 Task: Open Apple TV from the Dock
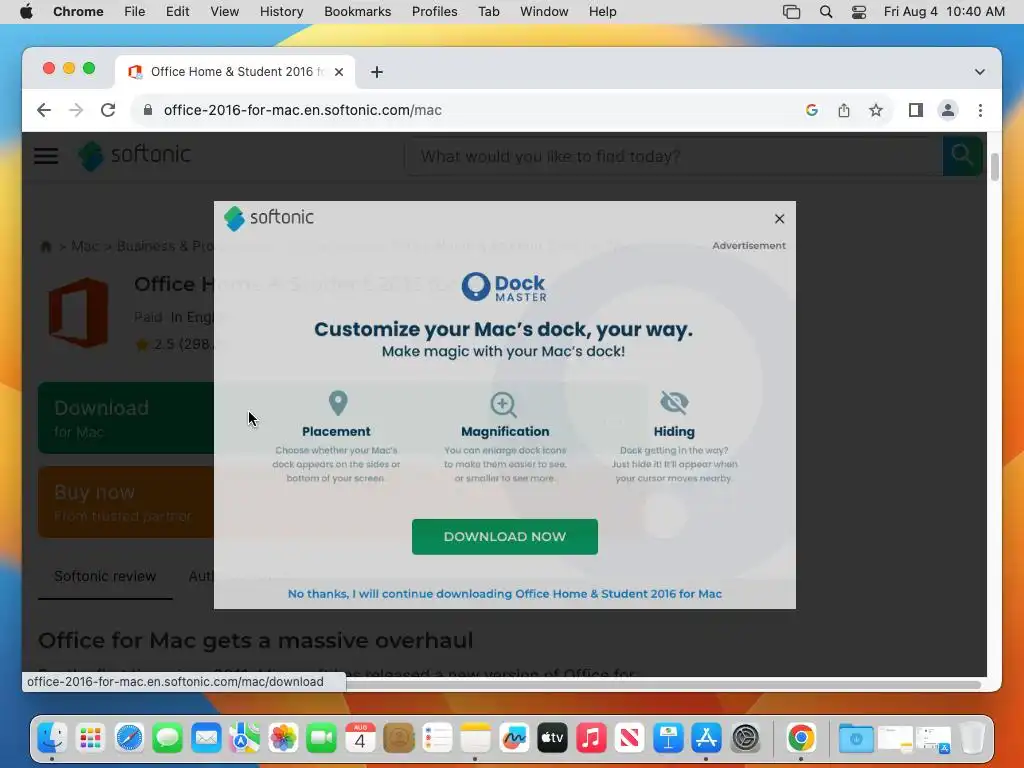point(552,738)
